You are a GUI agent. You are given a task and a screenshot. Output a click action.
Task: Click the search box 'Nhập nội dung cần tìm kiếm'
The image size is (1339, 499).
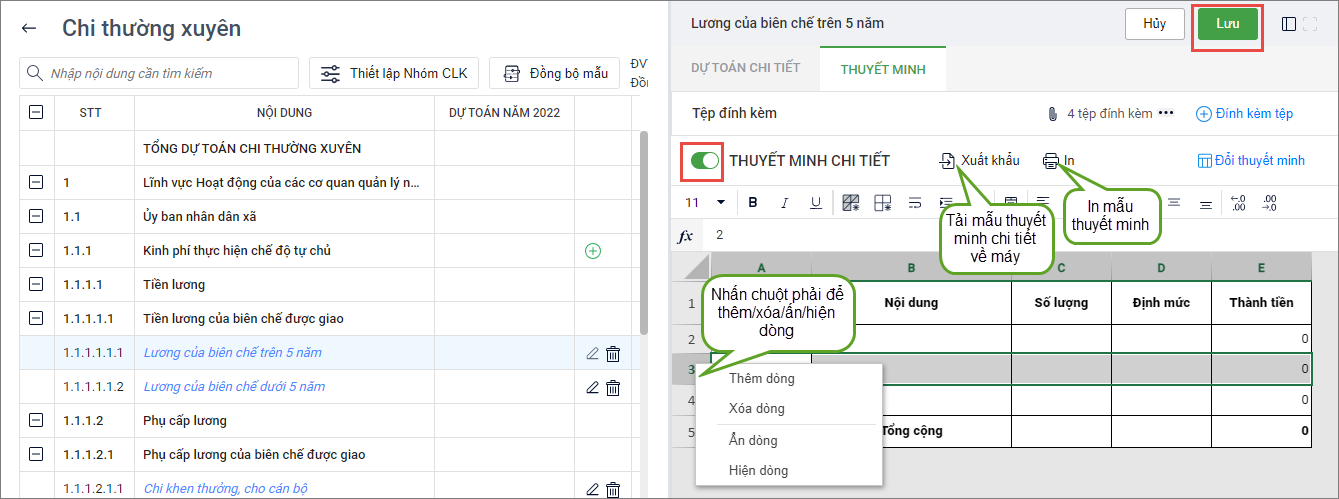[160, 73]
